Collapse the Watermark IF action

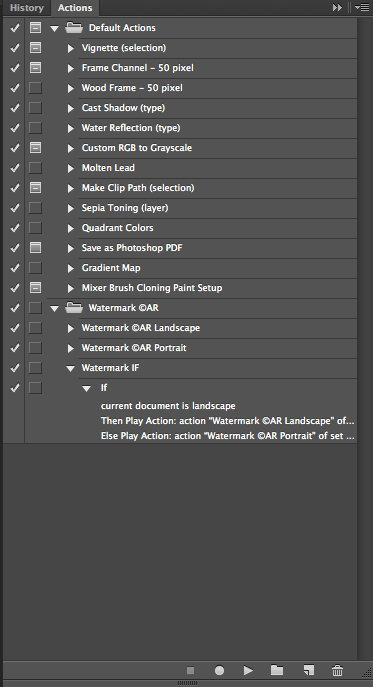(x=70, y=369)
